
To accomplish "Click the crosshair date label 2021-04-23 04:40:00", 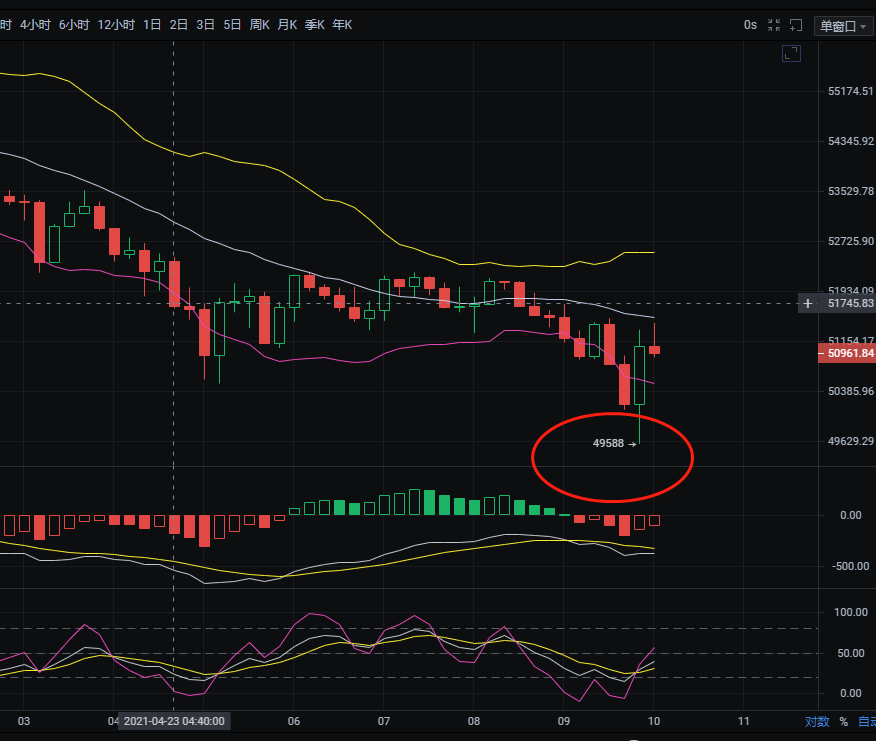I will [174, 721].
